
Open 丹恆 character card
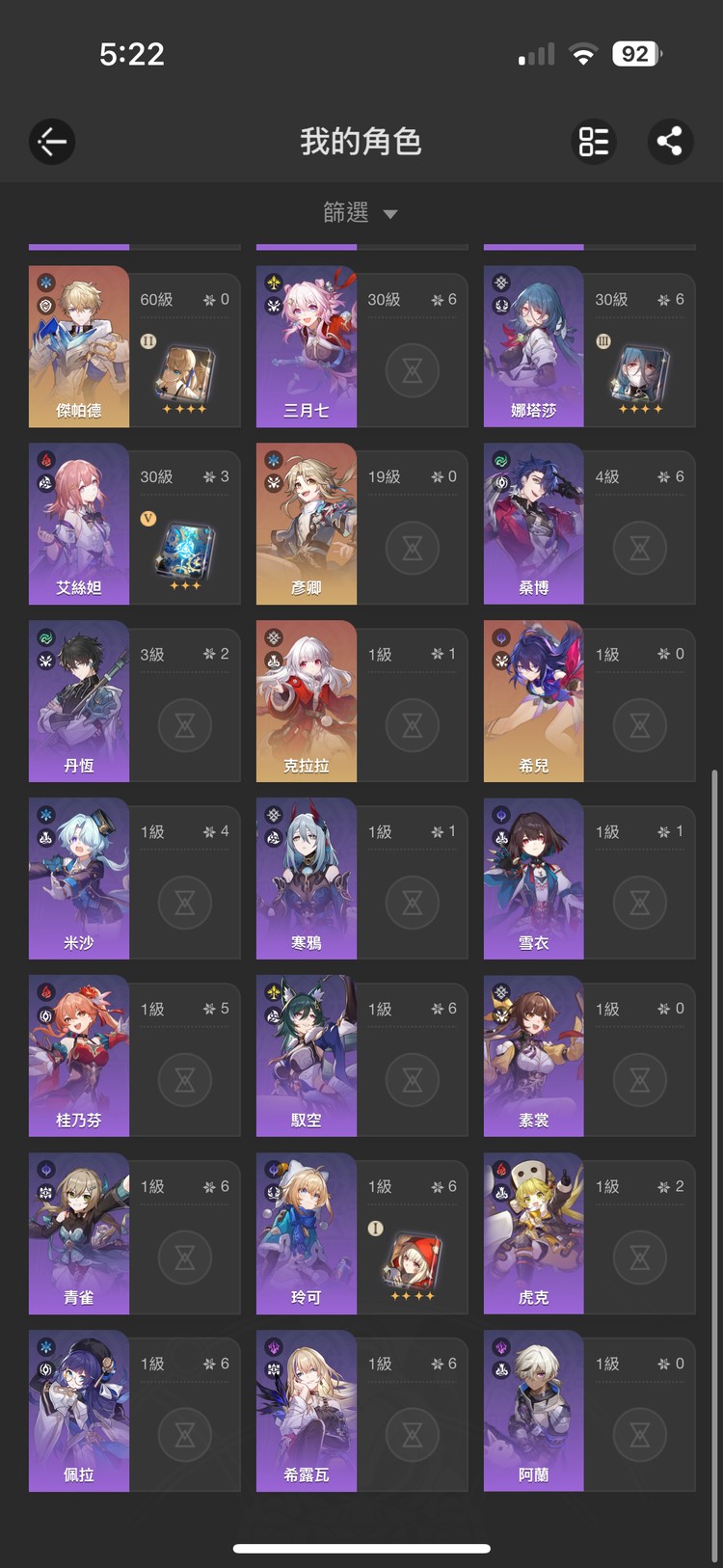click(135, 701)
